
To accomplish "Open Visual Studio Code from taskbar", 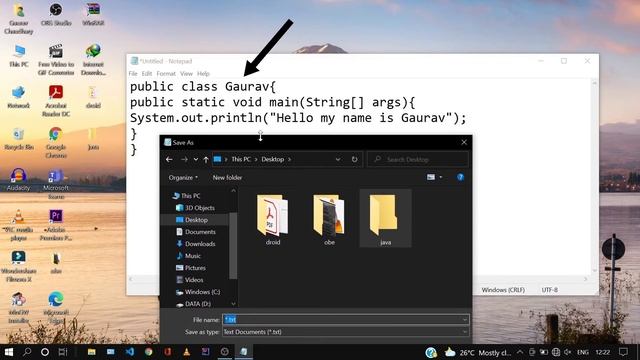I will tap(130, 352).
